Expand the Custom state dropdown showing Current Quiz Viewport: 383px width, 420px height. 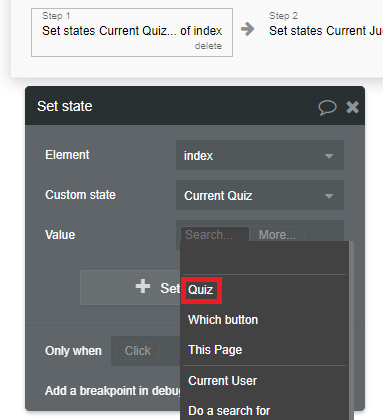(260, 195)
